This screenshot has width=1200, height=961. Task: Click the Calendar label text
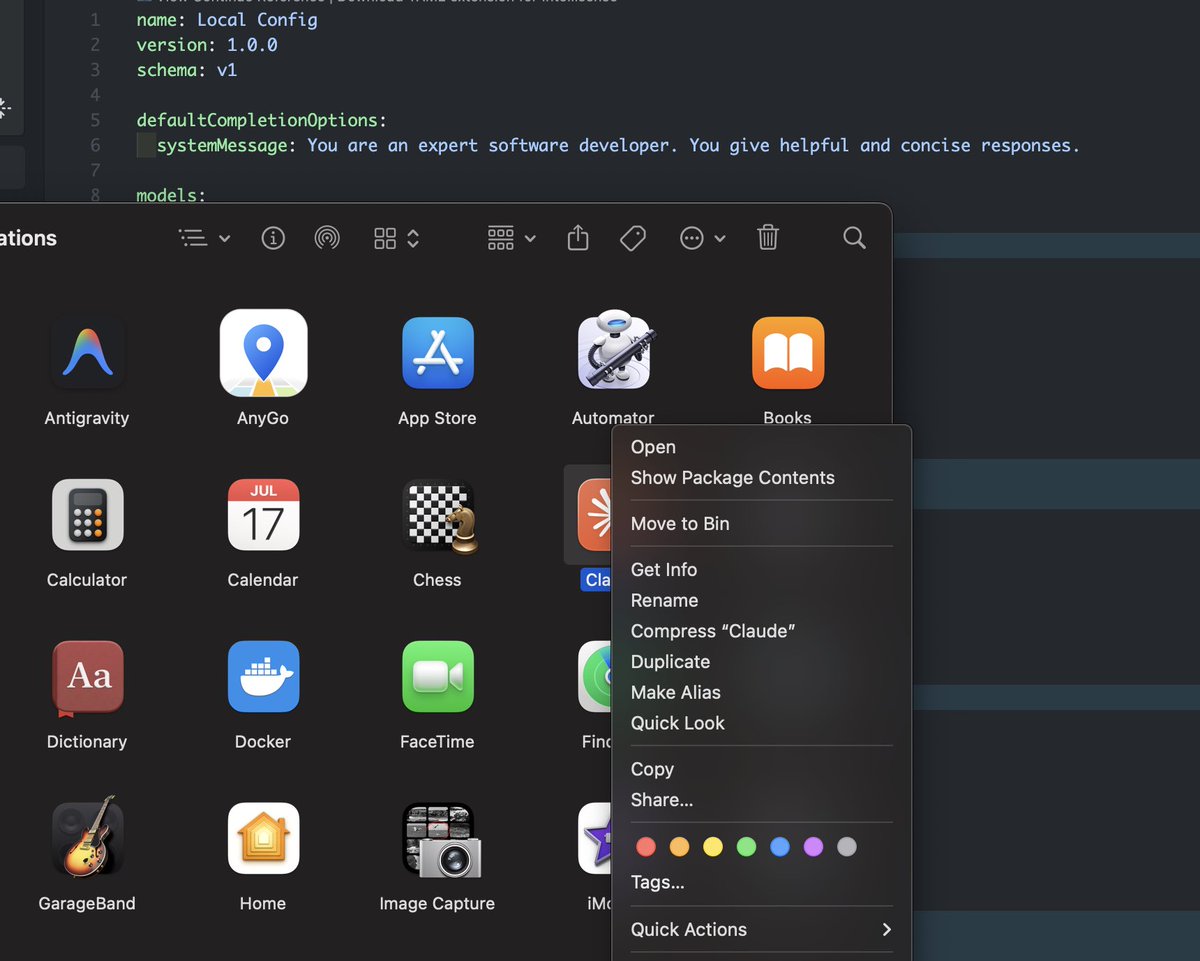(x=263, y=580)
